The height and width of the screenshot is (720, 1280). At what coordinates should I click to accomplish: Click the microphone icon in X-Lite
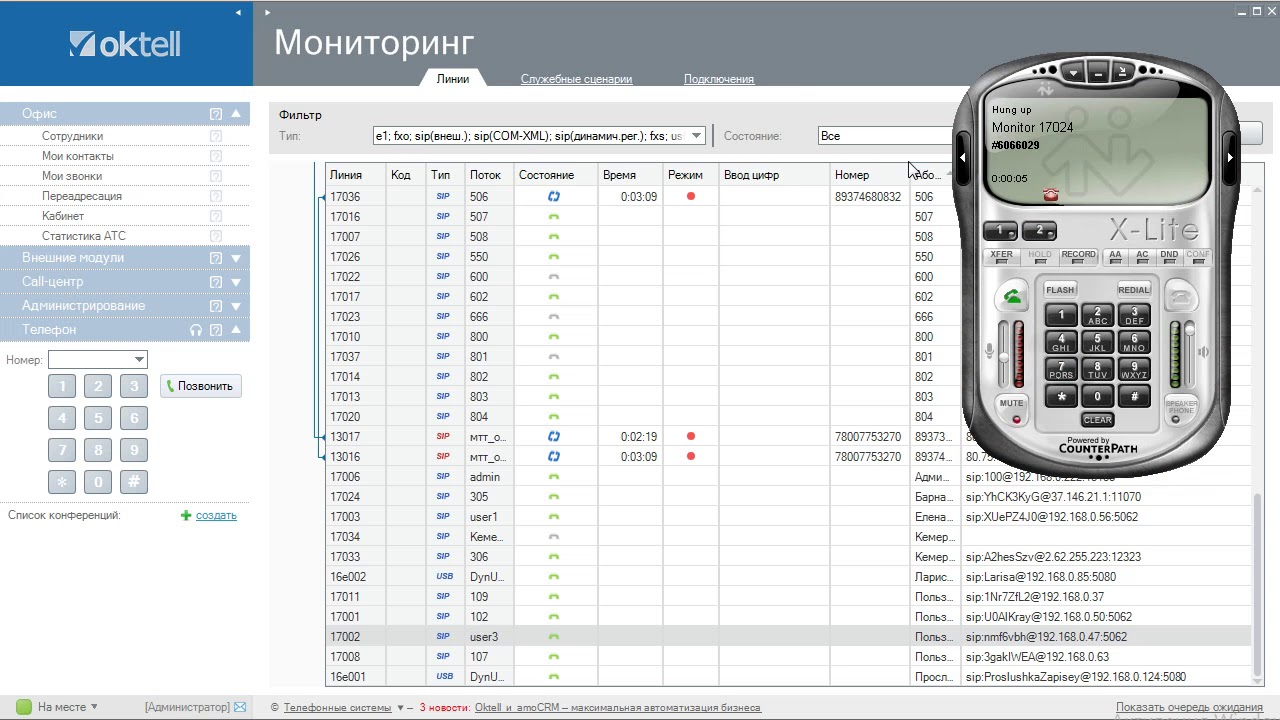(990, 352)
